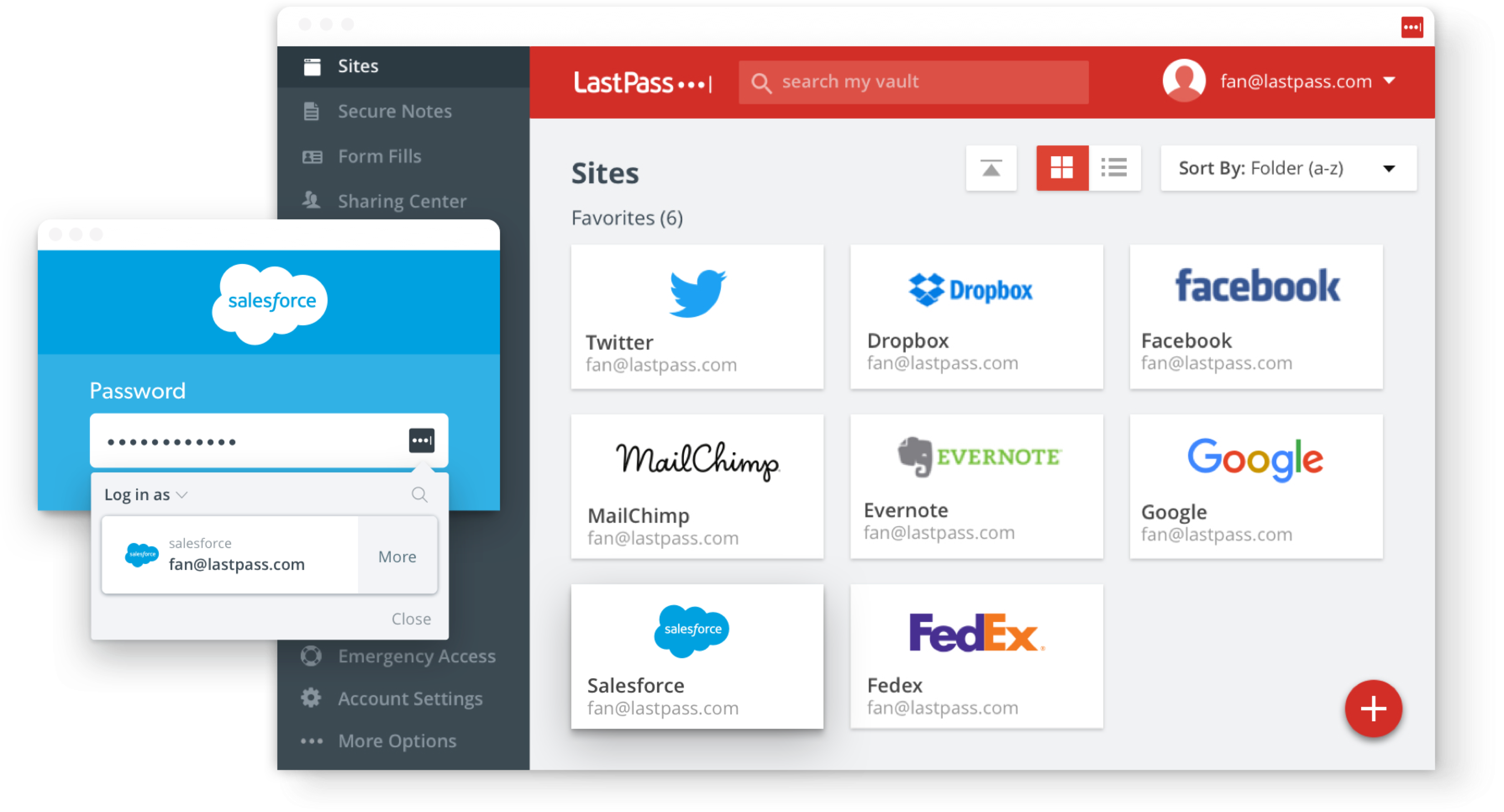Screen dimensions: 1504x812
Task: Open the Sites section in sidebar
Action: coord(358,66)
